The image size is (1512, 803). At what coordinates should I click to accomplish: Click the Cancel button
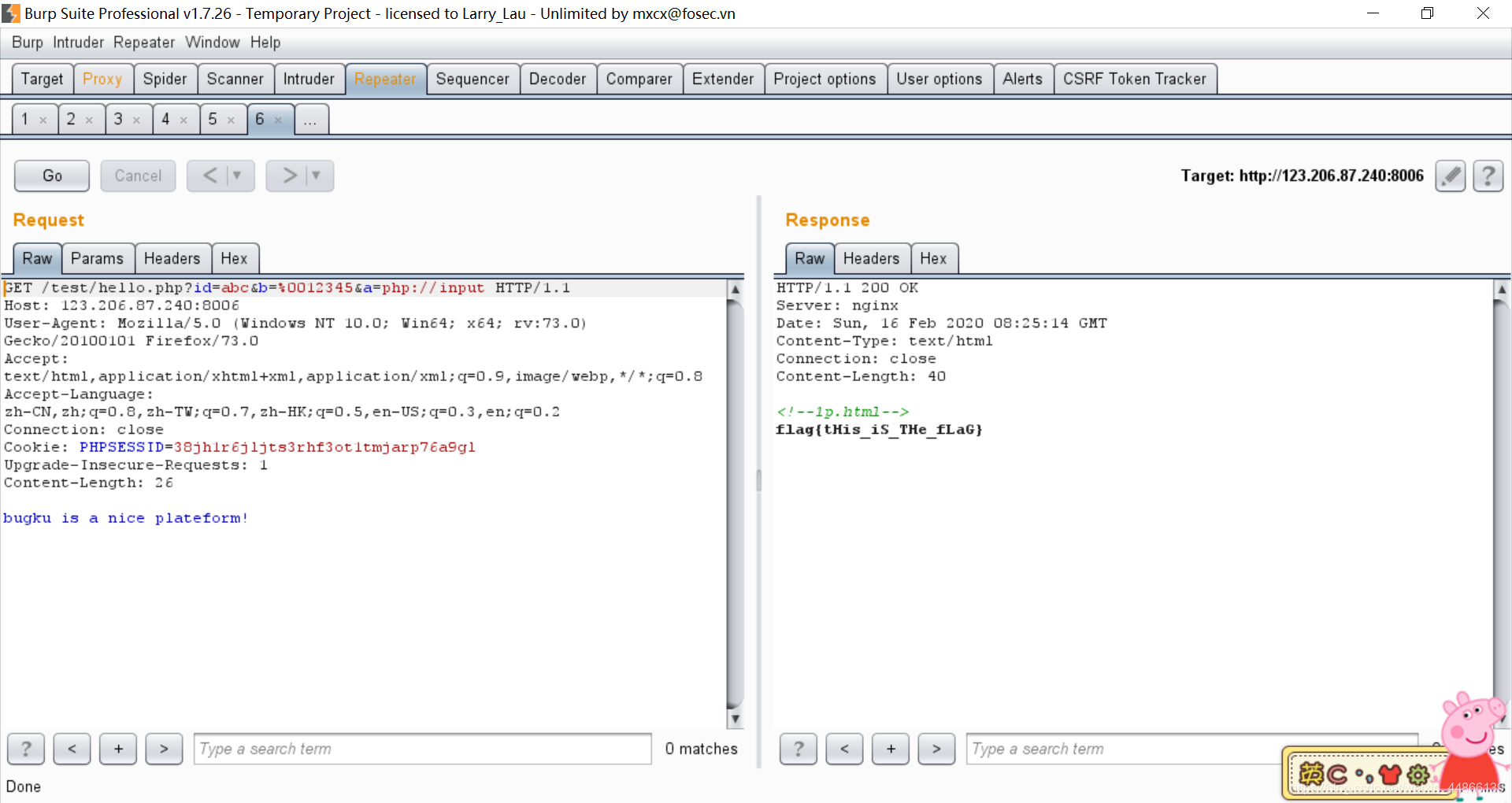(x=138, y=176)
